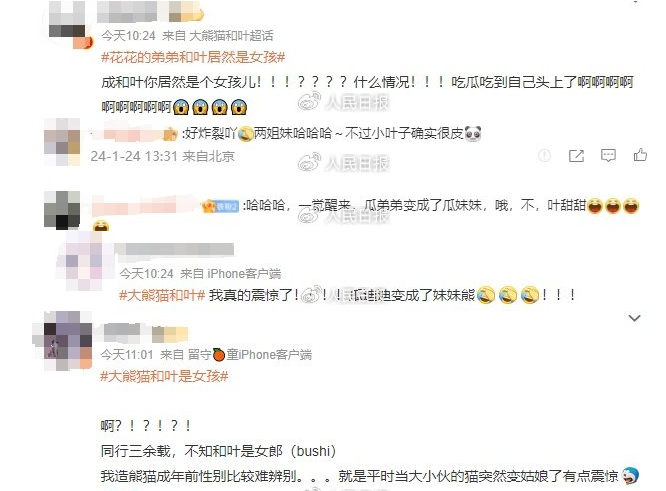The image size is (666, 491).
Task: Click the blurred username of 11:01 post
Action: tap(145, 333)
